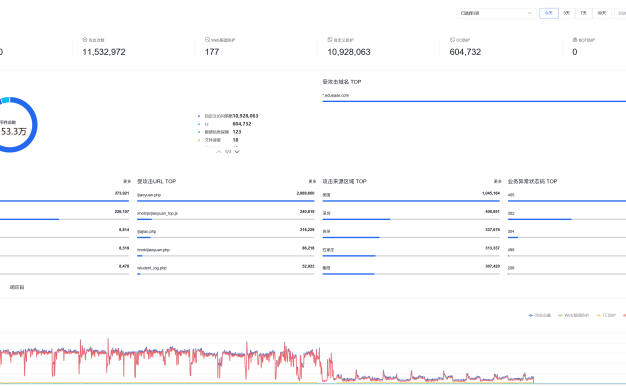Click the custom protection stat icon
This screenshot has width=626, height=386.
pyautogui.click(x=330, y=40)
